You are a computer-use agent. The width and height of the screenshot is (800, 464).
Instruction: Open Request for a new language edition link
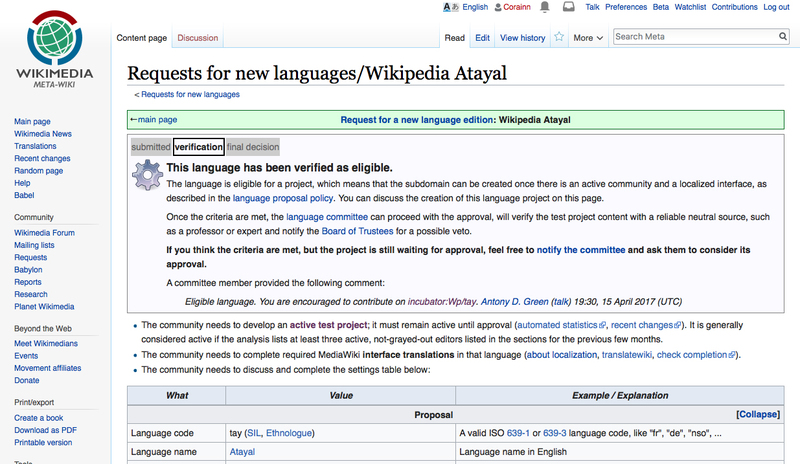click(417, 120)
